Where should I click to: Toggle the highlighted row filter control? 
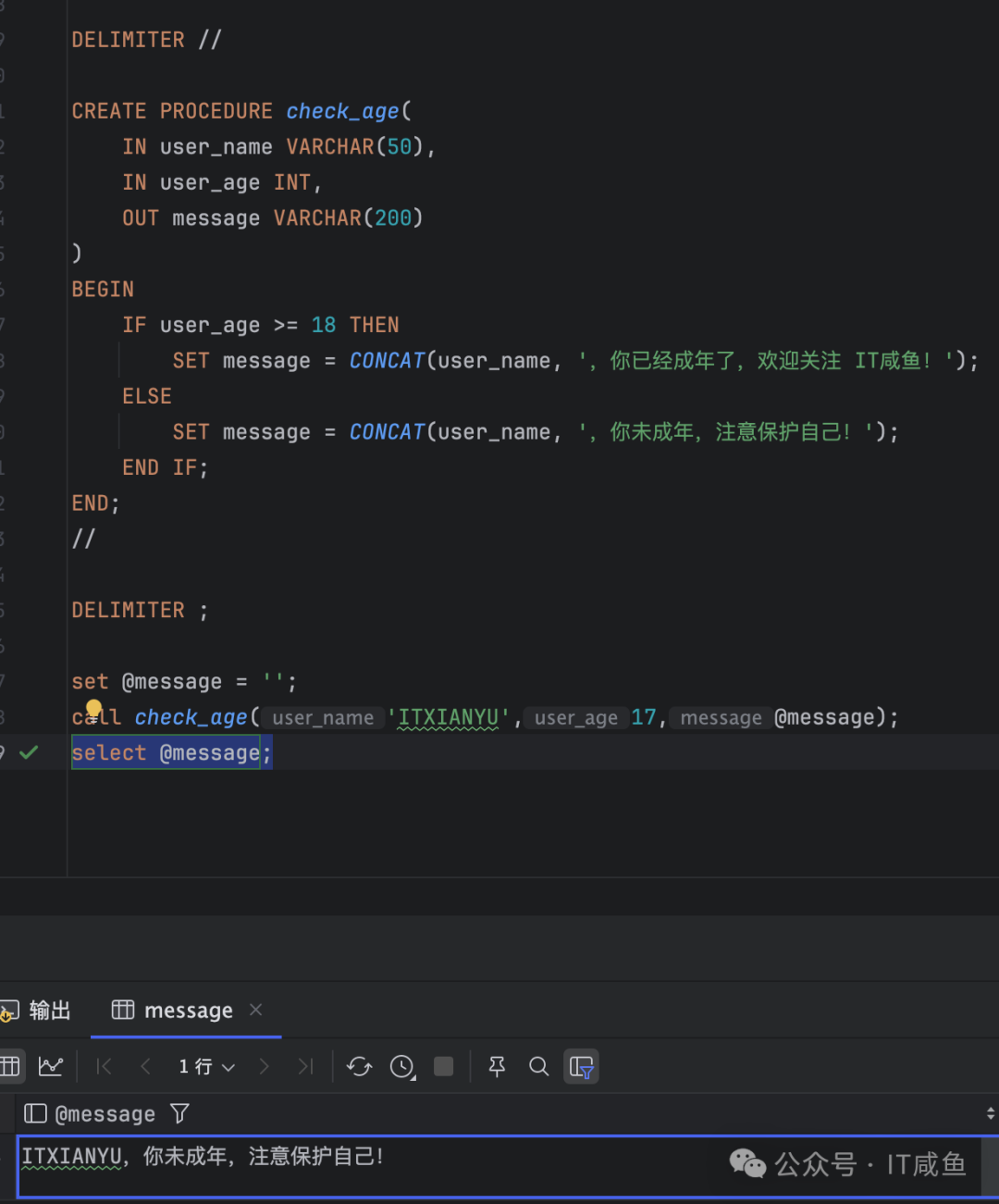pos(581,1066)
